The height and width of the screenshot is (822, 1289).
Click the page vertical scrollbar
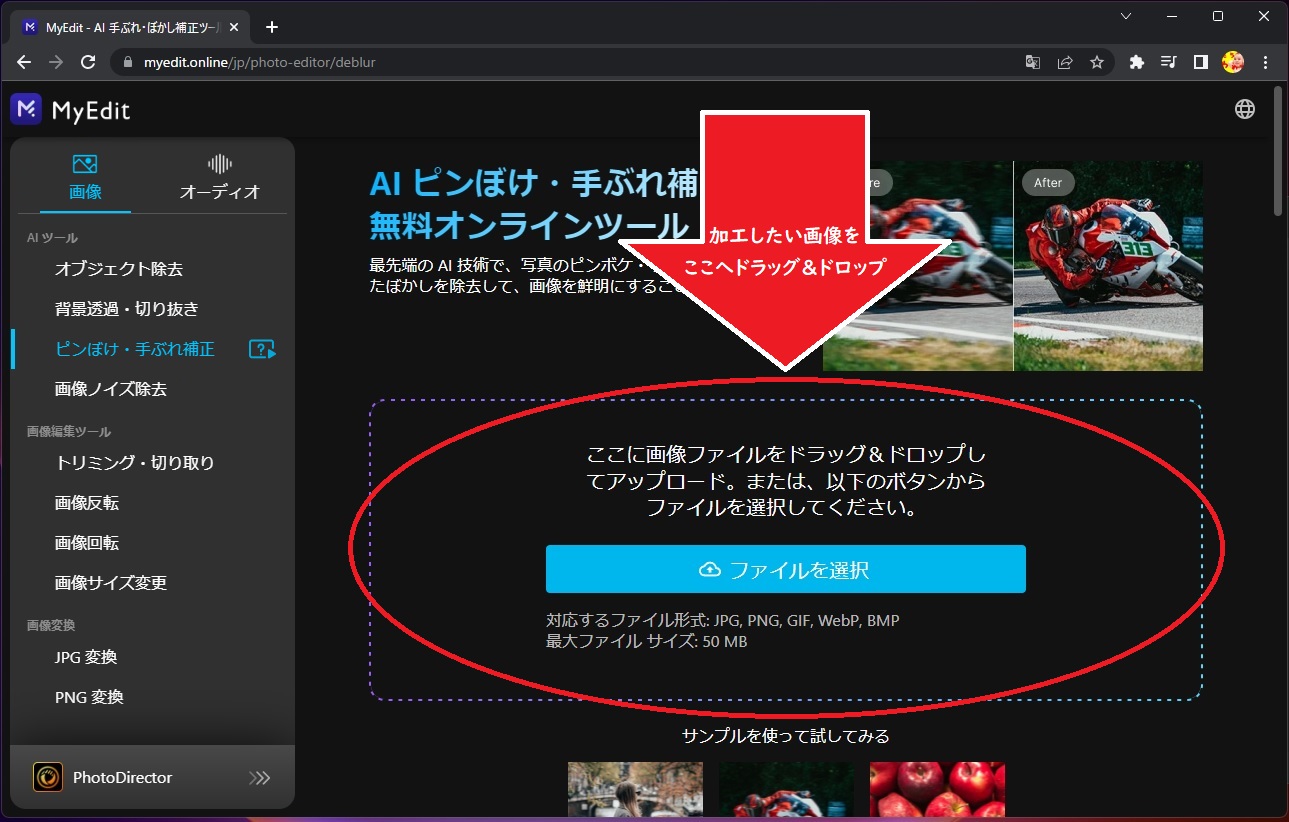click(x=1278, y=150)
